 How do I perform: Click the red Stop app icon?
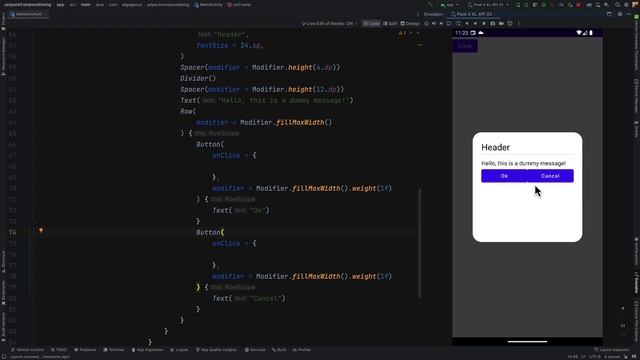pos(578,5)
